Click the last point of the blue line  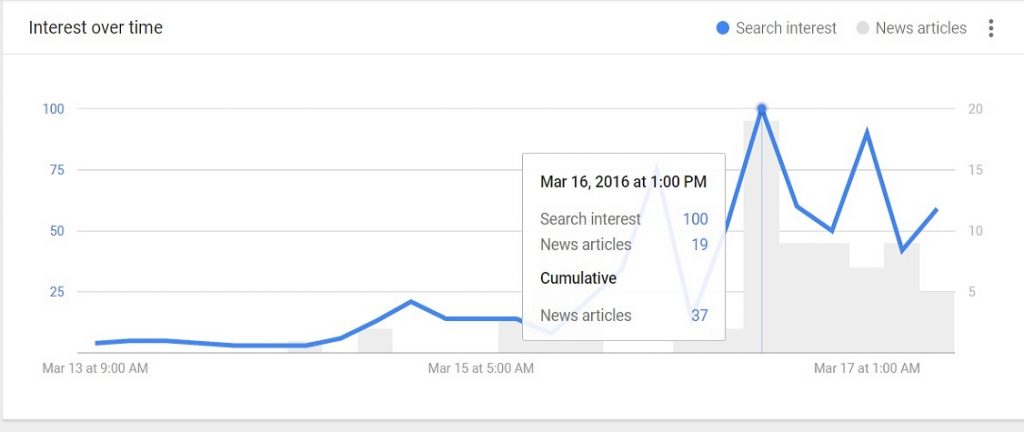coord(936,209)
